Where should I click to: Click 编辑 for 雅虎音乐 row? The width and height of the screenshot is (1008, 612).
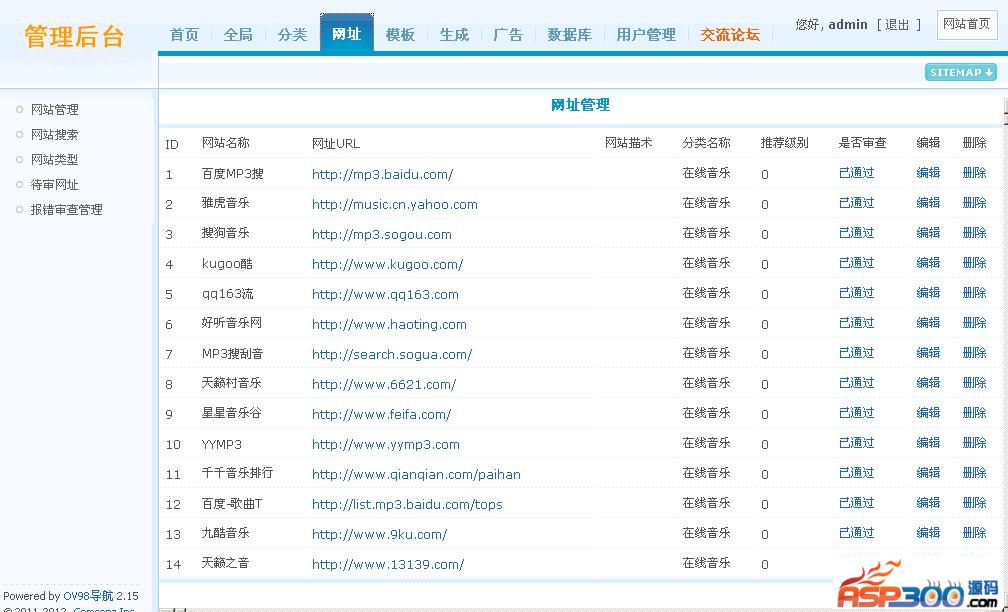pos(928,203)
